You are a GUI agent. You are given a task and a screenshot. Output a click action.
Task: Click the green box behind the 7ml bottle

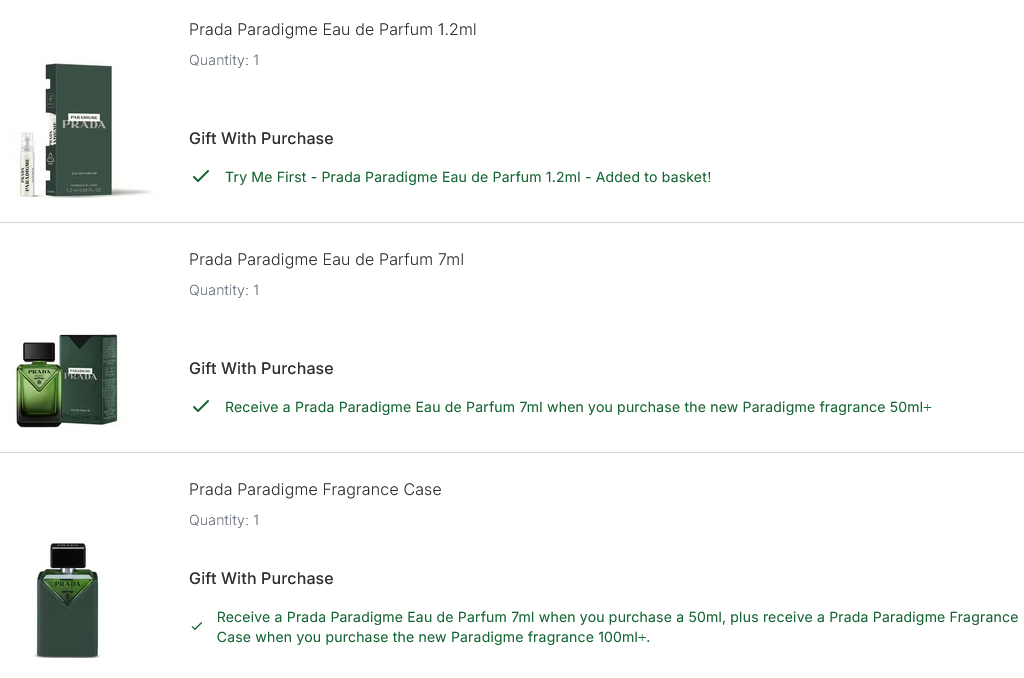point(92,377)
